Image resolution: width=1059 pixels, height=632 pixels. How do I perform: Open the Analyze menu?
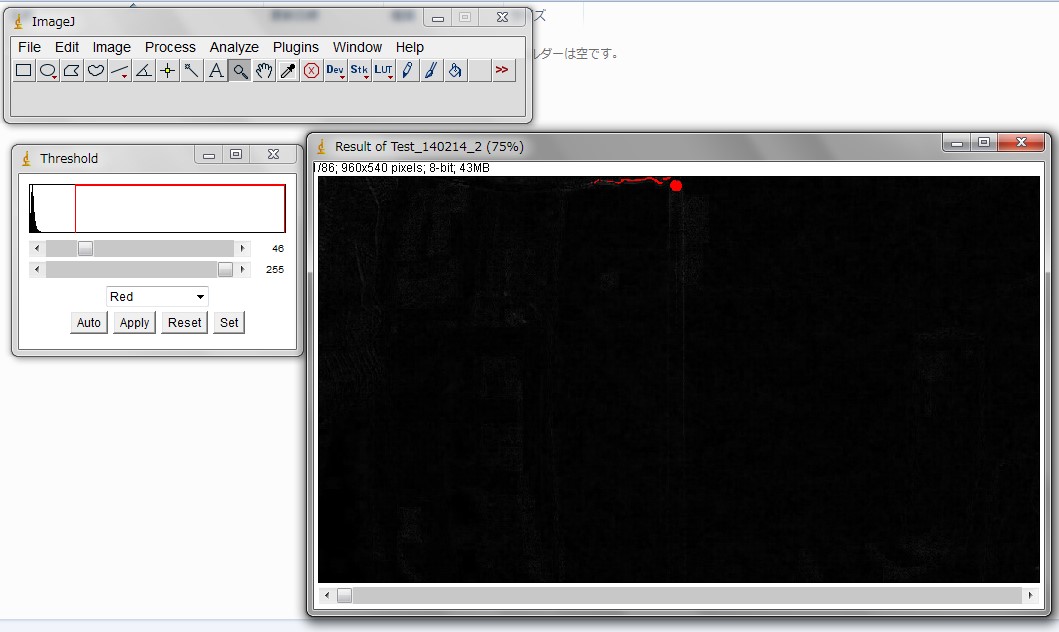pyautogui.click(x=234, y=47)
